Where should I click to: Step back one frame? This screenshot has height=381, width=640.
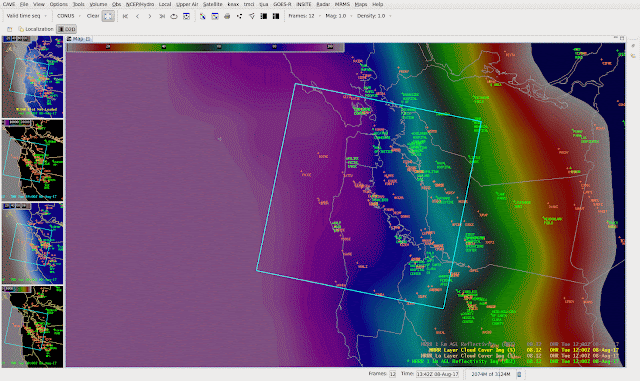point(138,16)
